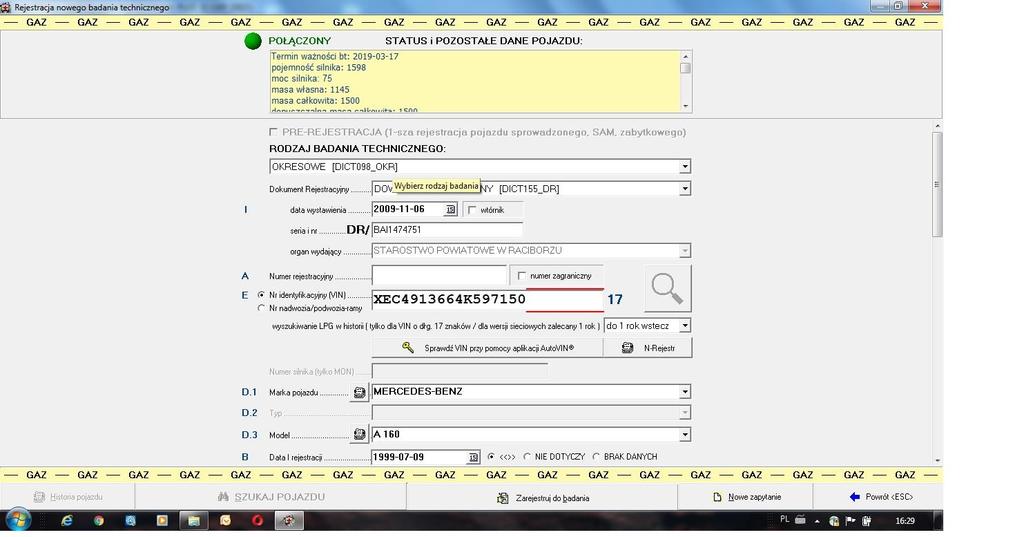1024x537 pixels.
Task: Click the seria i nr field BAI1474751
Action: tap(447, 230)
